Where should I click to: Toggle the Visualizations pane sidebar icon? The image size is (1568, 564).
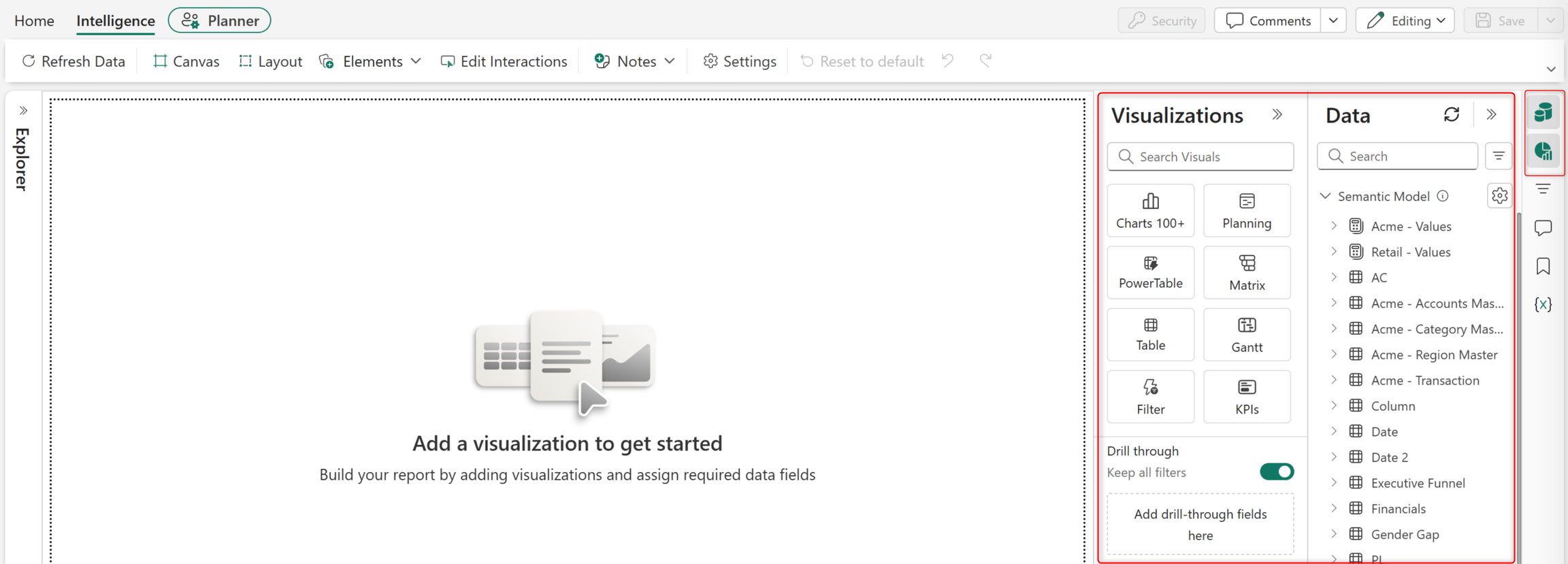1543,151
